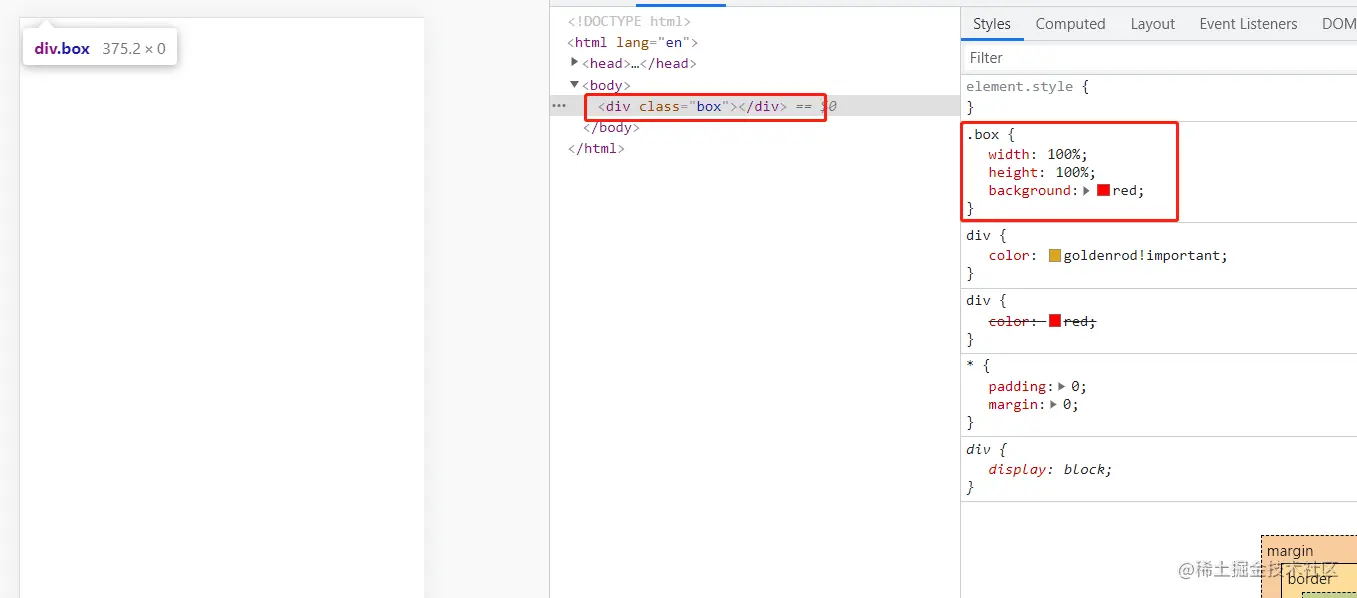Open the Computed tab
Image resolution: width=1357 pixels, height=598 pixels.
(x=1070, y=24)
